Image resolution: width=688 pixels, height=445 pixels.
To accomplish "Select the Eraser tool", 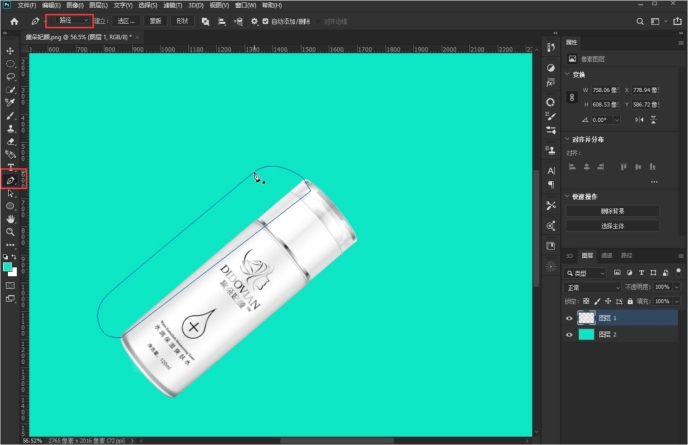I will (10, 142).
